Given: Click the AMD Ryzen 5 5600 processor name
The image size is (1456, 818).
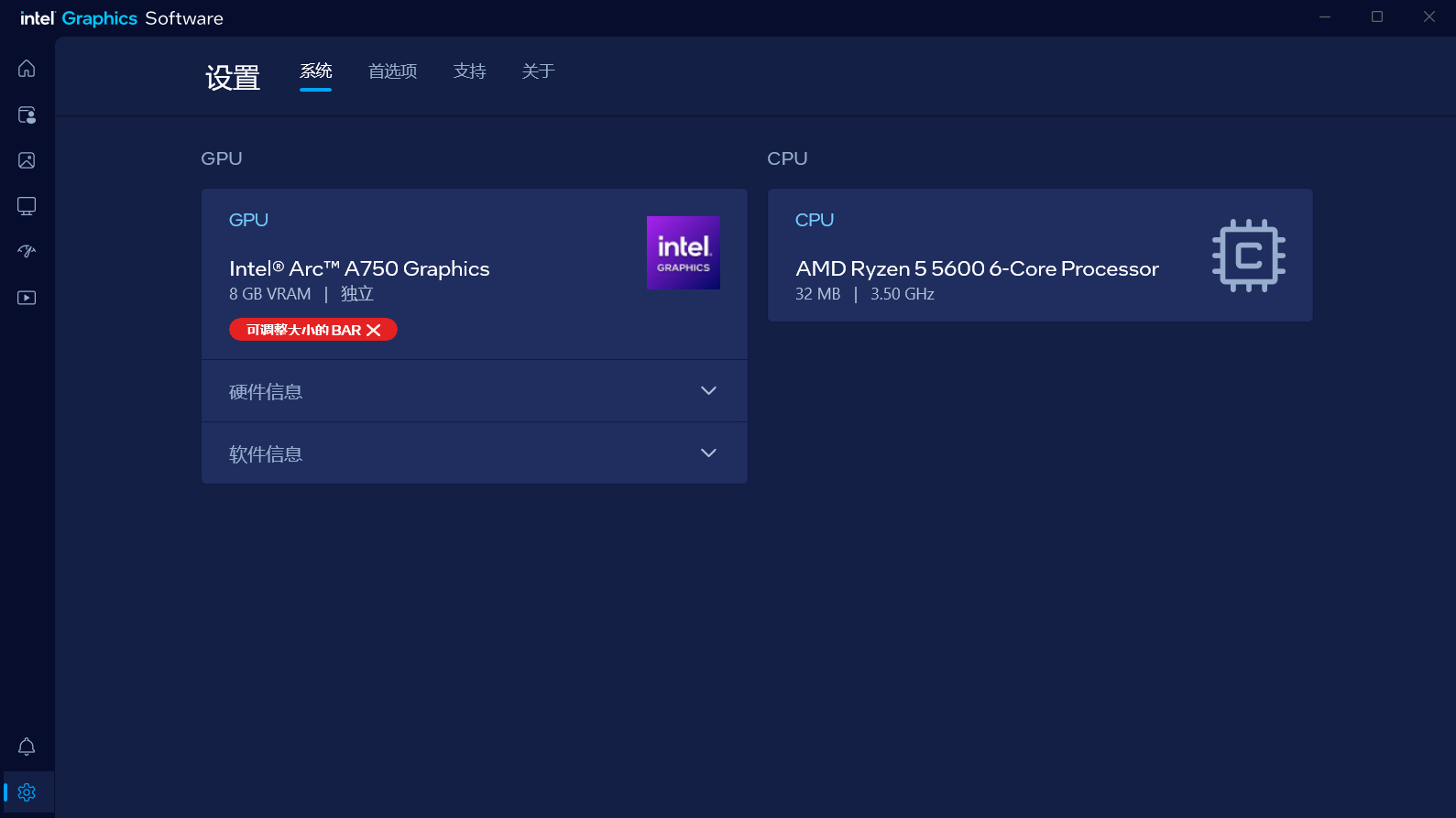Looking at the screenshot, I should (977, 268).
